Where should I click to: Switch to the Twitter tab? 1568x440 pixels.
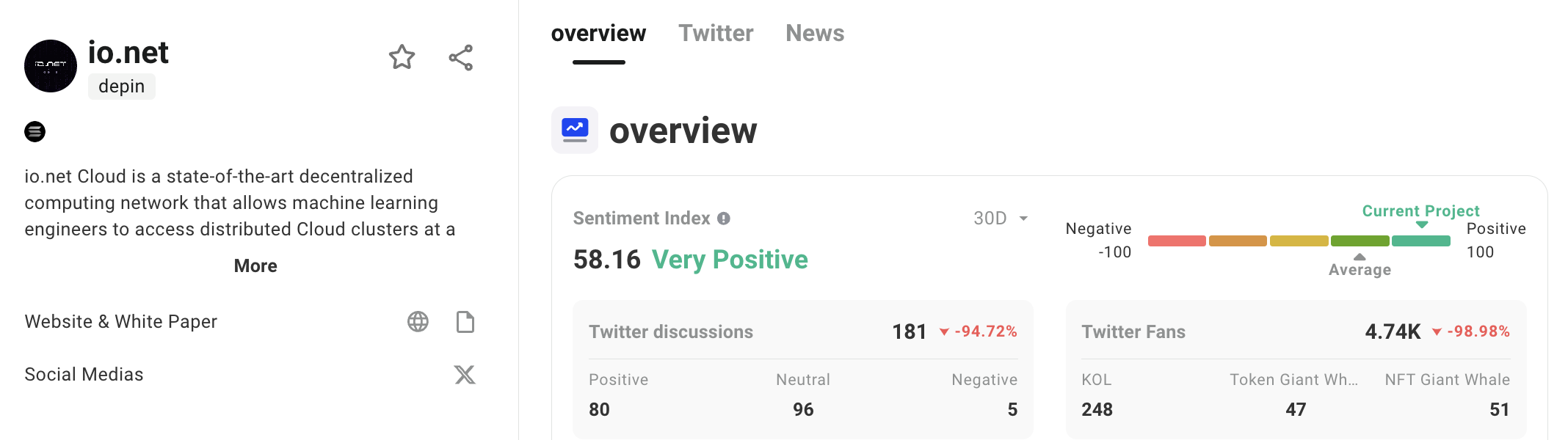click(x=716, y=33)
